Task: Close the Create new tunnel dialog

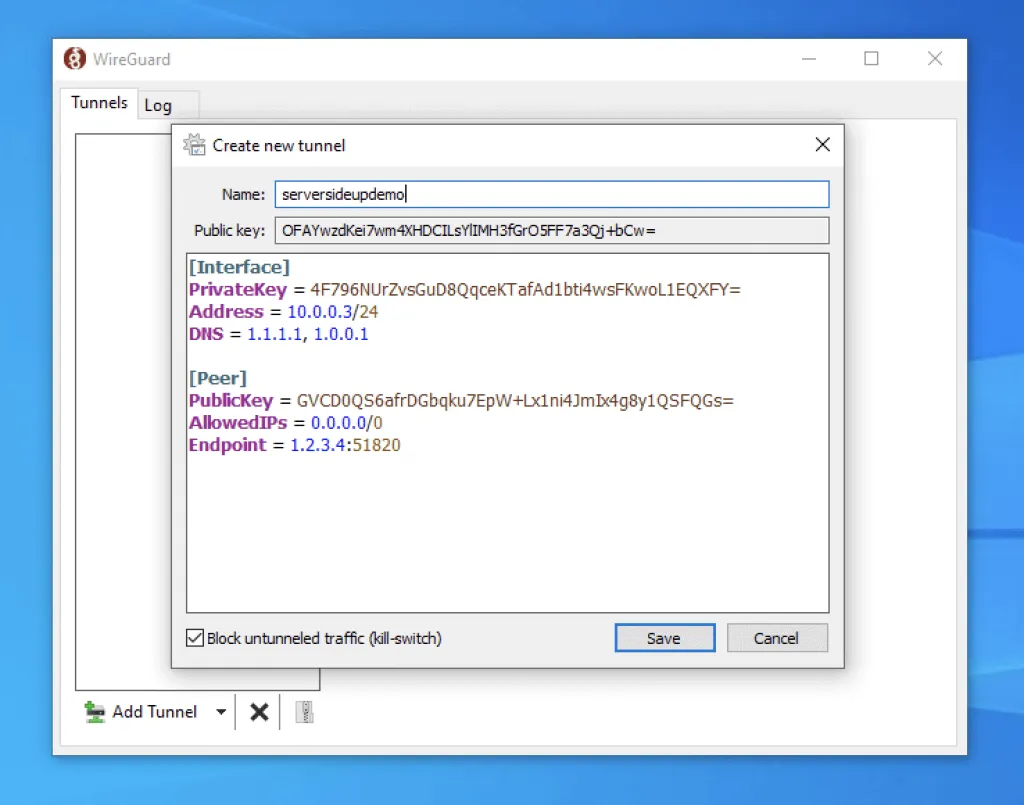Action: tap(822, 144)
